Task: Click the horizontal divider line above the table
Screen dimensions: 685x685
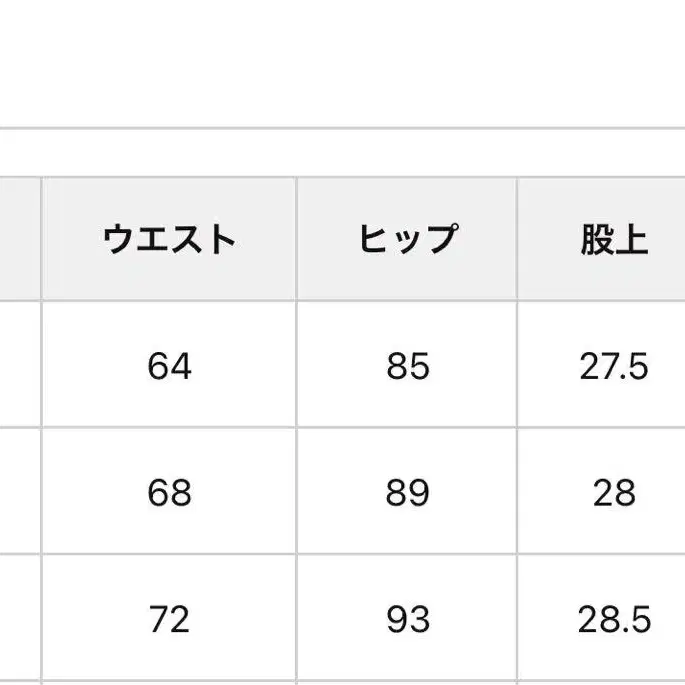Action: tap(342, 129)
